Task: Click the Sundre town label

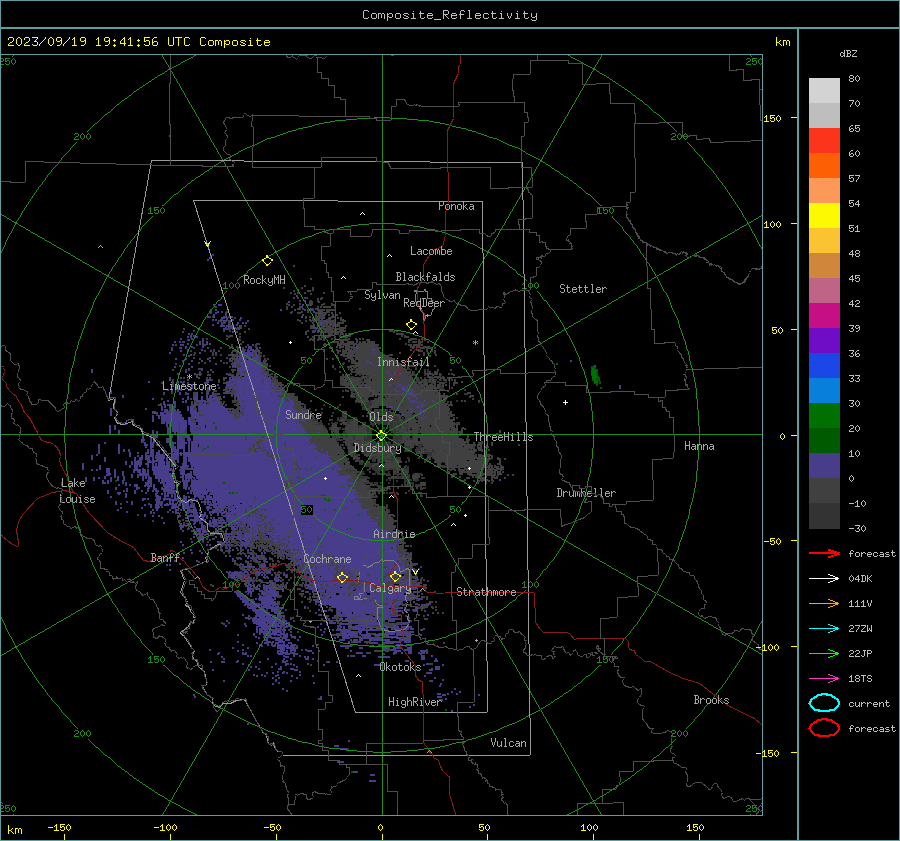Action: (304, 414)
